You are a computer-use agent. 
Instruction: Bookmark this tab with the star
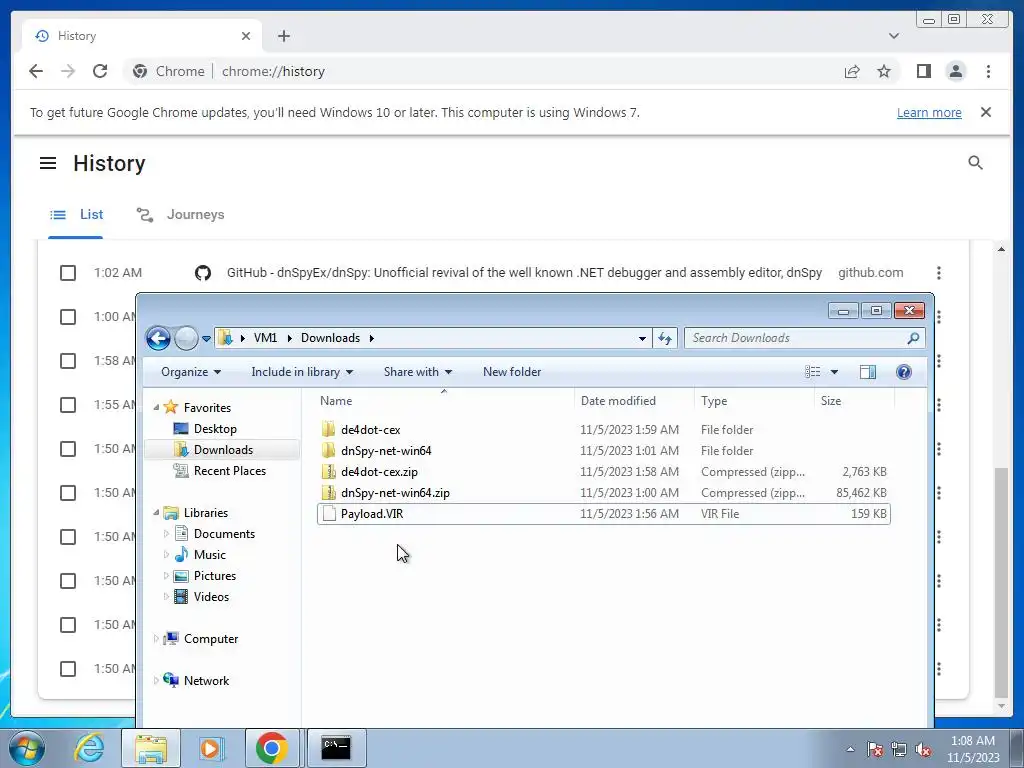coord(884,71)
